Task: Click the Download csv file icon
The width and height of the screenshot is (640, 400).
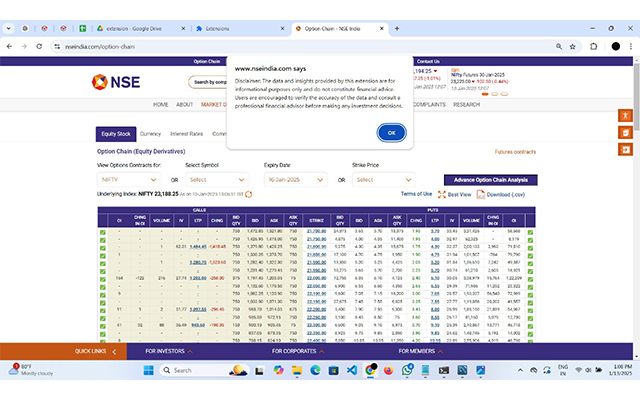Action: coord(481,195)
